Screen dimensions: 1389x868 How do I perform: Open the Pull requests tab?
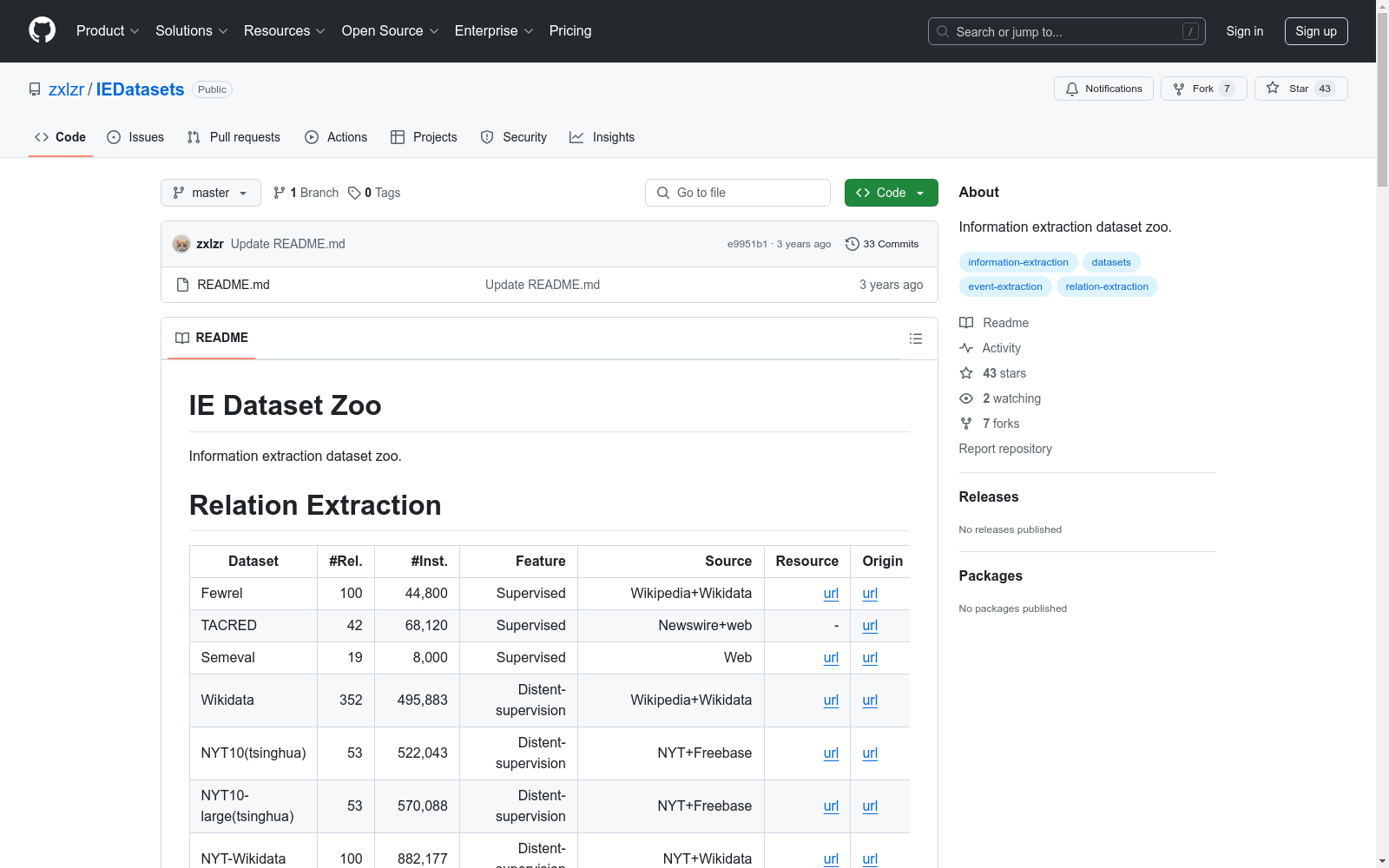pos(234,137)
